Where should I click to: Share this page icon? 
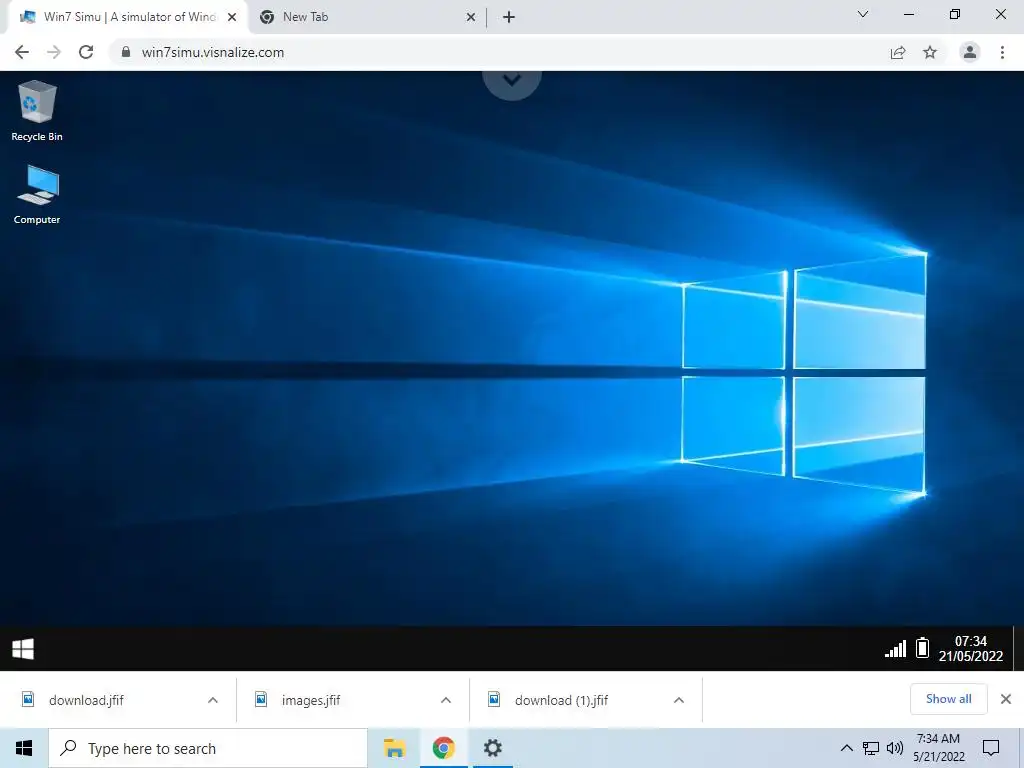[898, 52]
